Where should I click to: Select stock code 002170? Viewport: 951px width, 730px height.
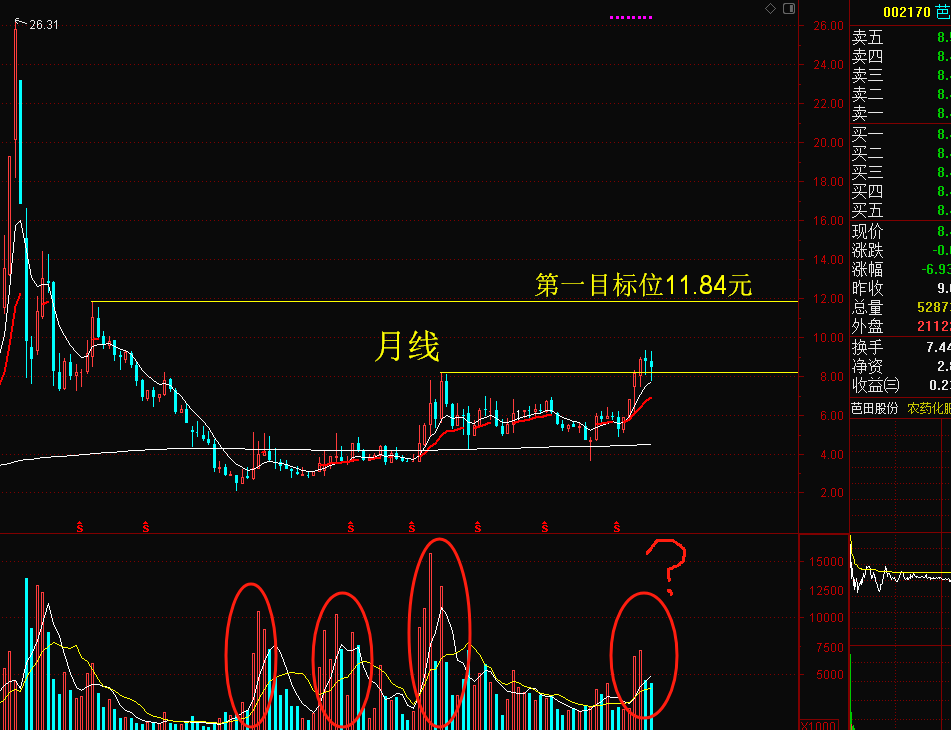pyautogui.click(x=907, y=12)
